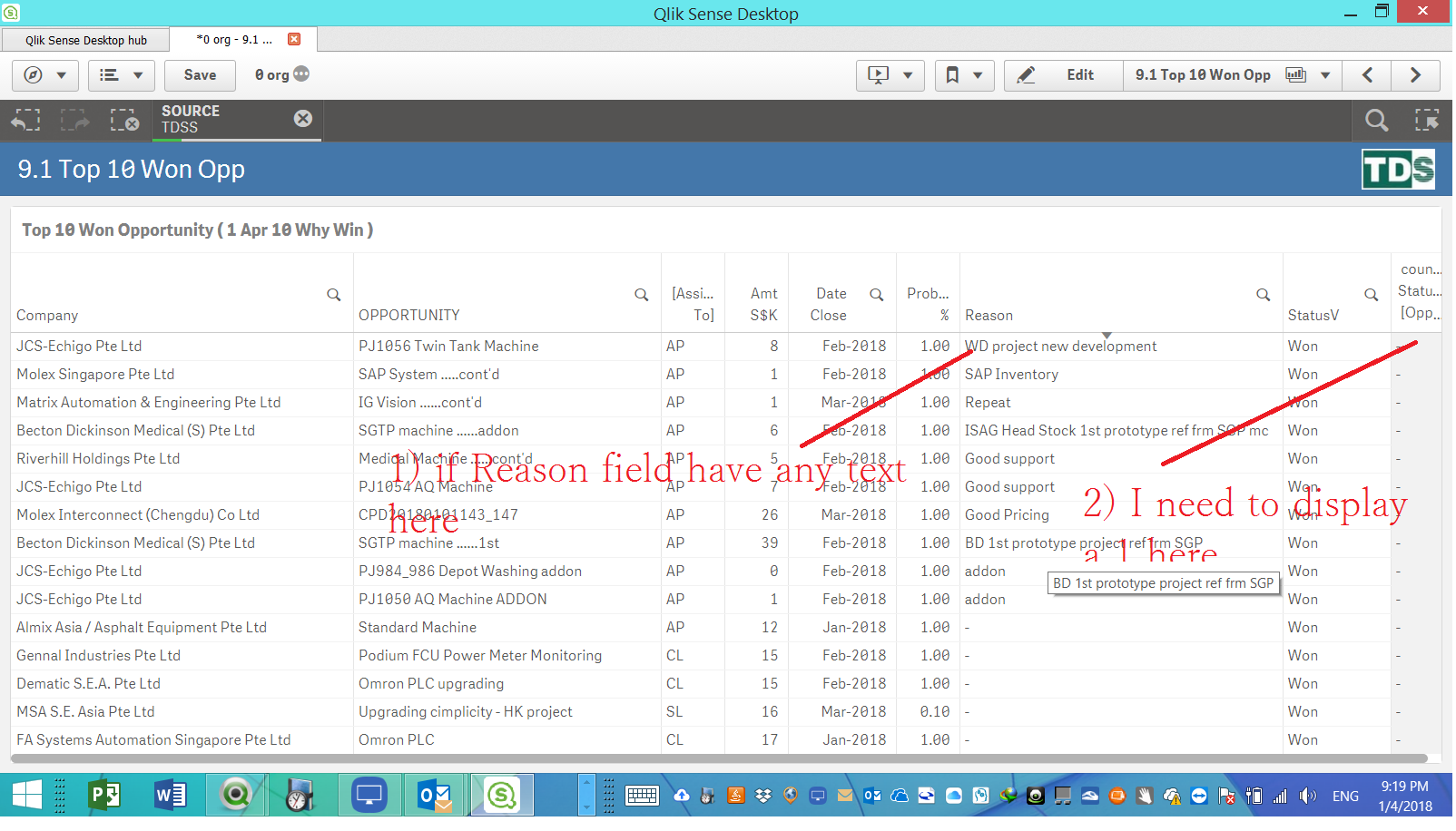Screen dimensions: 1456x831
Task: Open Outlook from the taskbar
Action: click(435, 796)
